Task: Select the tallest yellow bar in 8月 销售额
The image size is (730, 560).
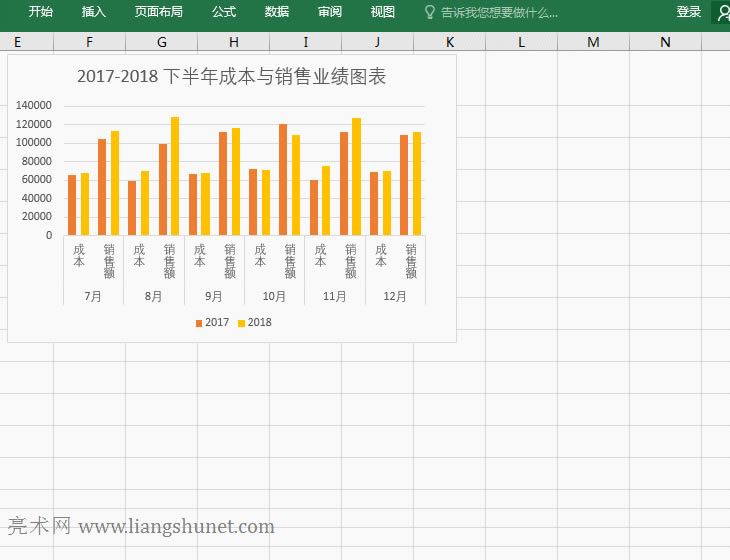Action: (175, 176)
